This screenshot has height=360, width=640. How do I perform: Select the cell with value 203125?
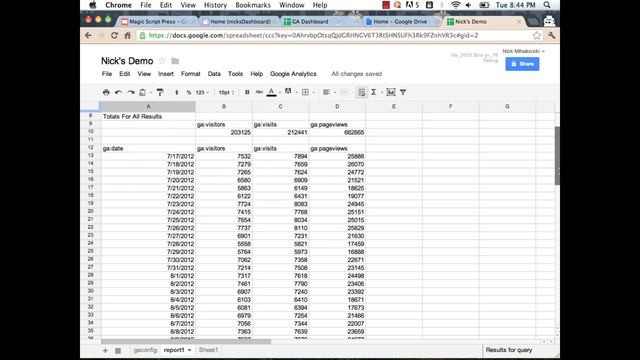[224, 132]
